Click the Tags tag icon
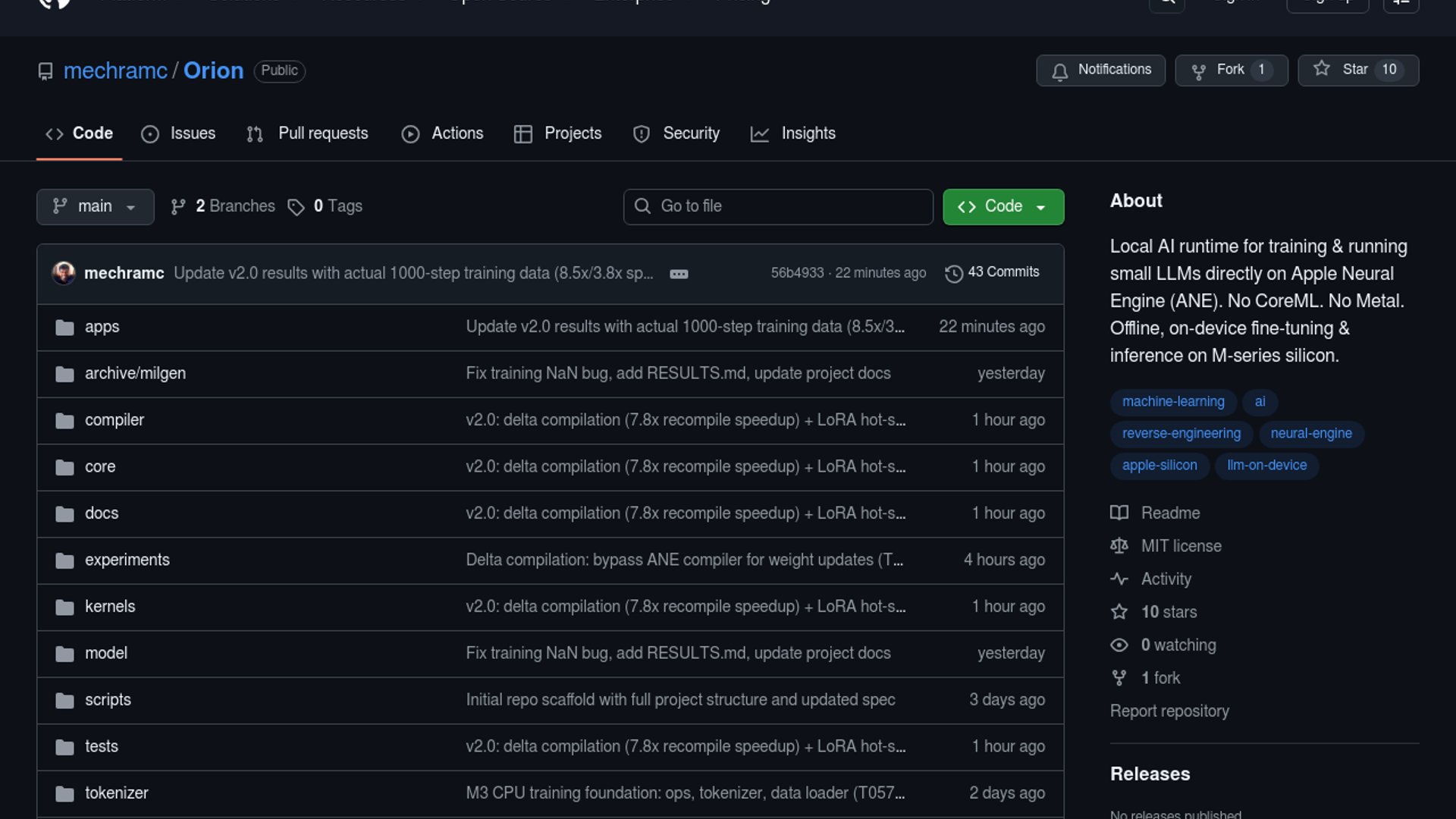 [296, 207]
